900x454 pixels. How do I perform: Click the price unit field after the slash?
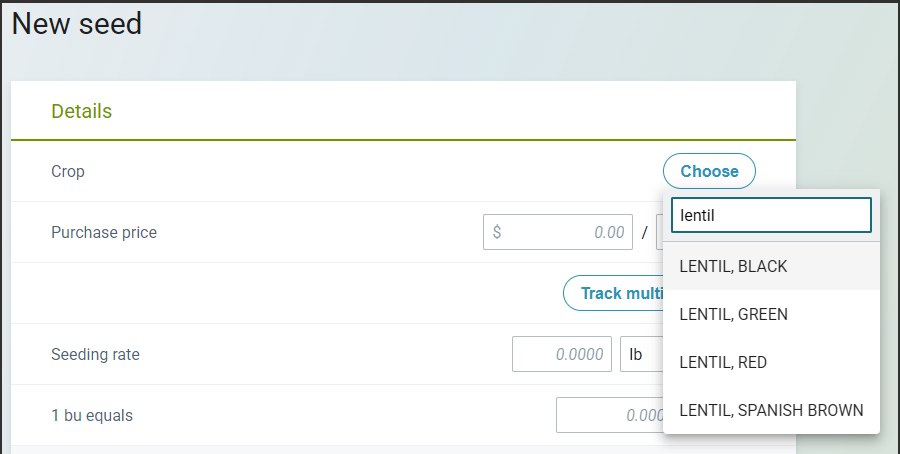pyautogui.click(x=660, y=232)
